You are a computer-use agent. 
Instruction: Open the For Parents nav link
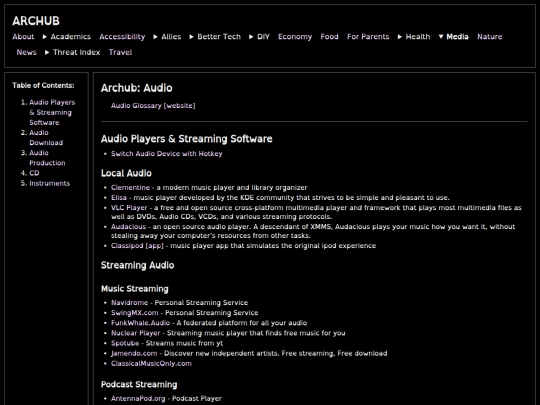point(368,37)
